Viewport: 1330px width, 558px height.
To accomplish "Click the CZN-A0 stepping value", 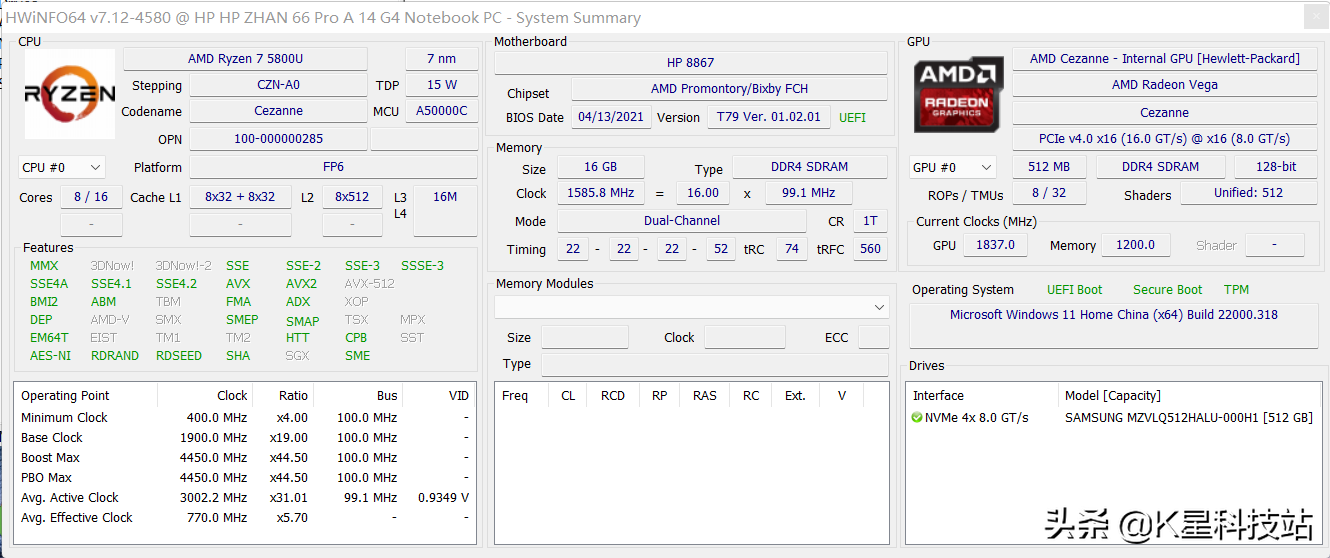I will [278, 85].
